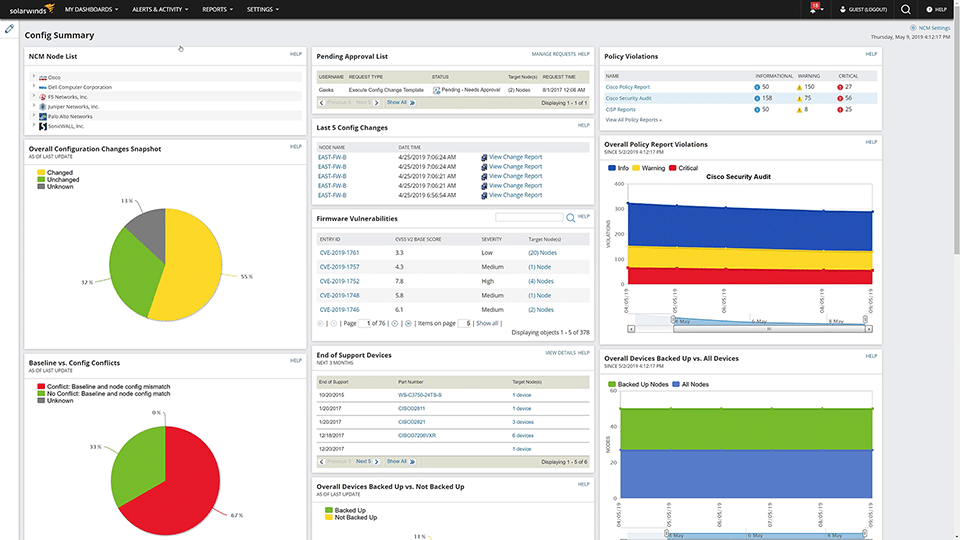This screenshot has height=540, width=960.
Task: Click the first View Change Report icon
Action: click(484, 157)
